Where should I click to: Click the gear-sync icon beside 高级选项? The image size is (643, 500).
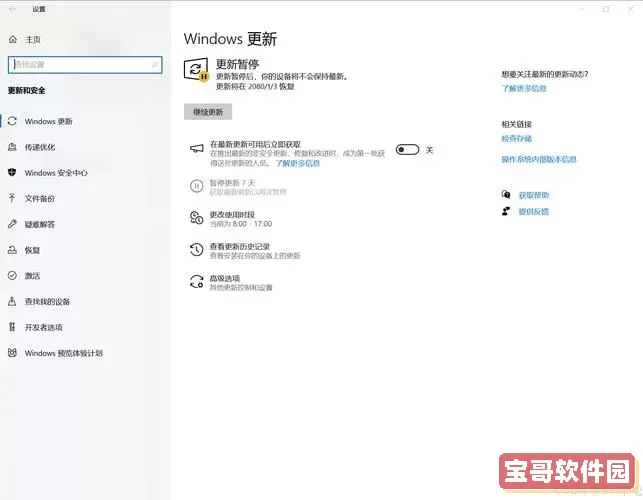coord(196,281)
